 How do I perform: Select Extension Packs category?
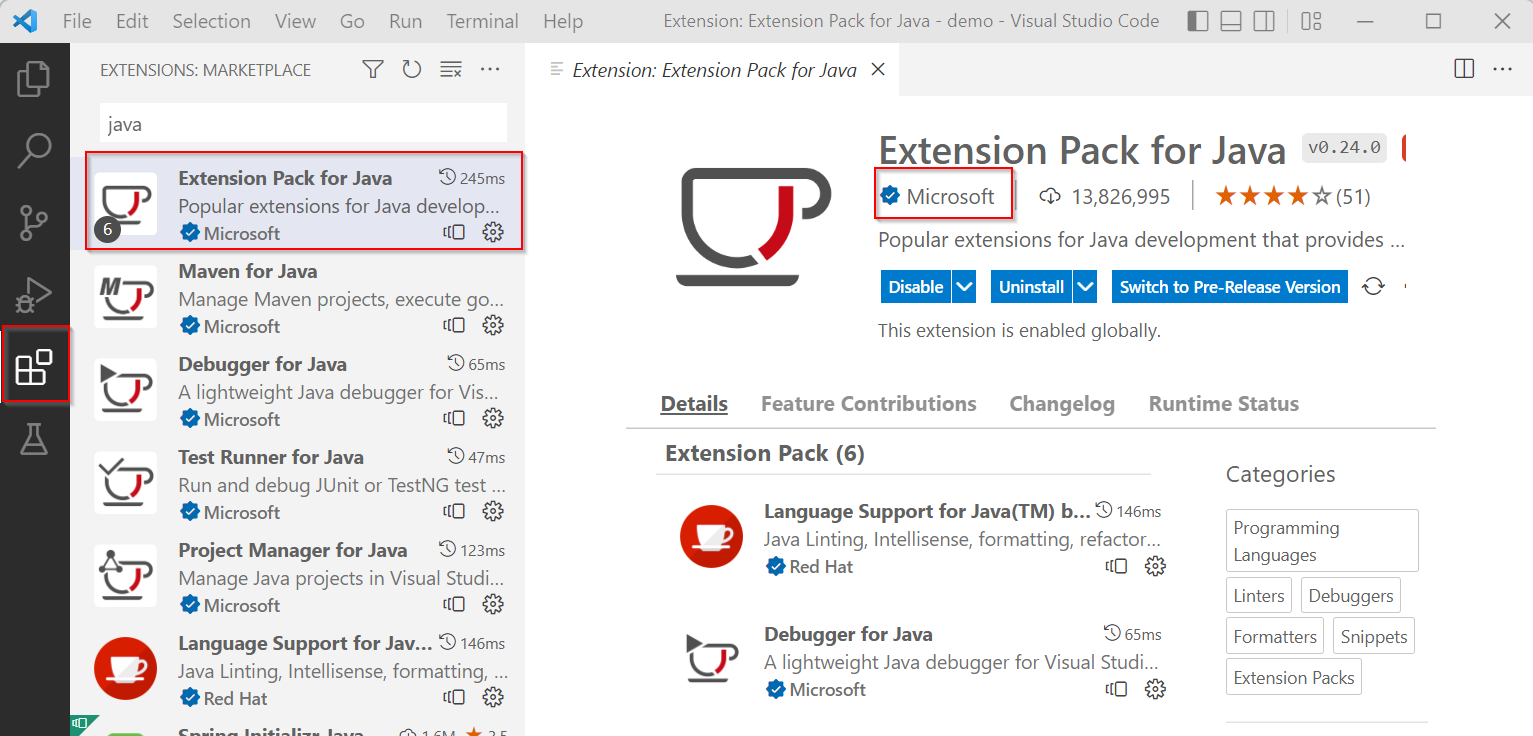(1294, 678)
